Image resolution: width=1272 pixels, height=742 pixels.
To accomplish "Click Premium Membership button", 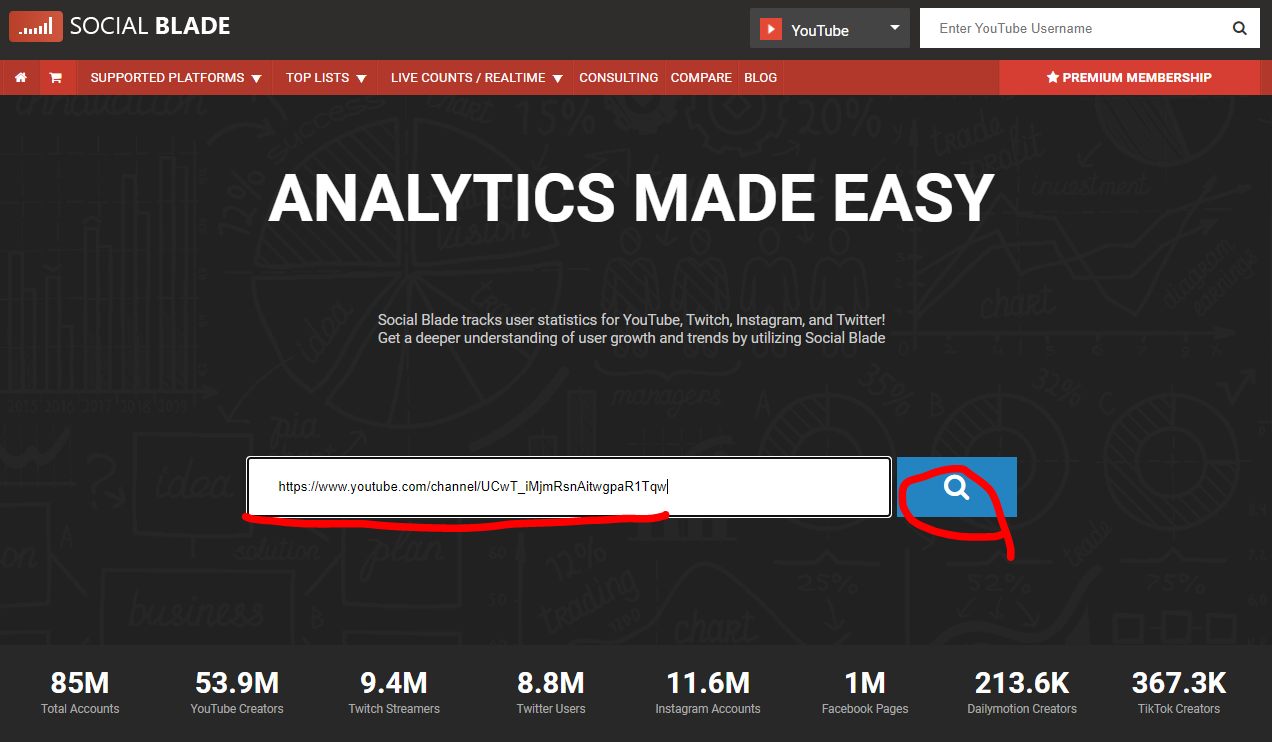I will (1130, 78).
